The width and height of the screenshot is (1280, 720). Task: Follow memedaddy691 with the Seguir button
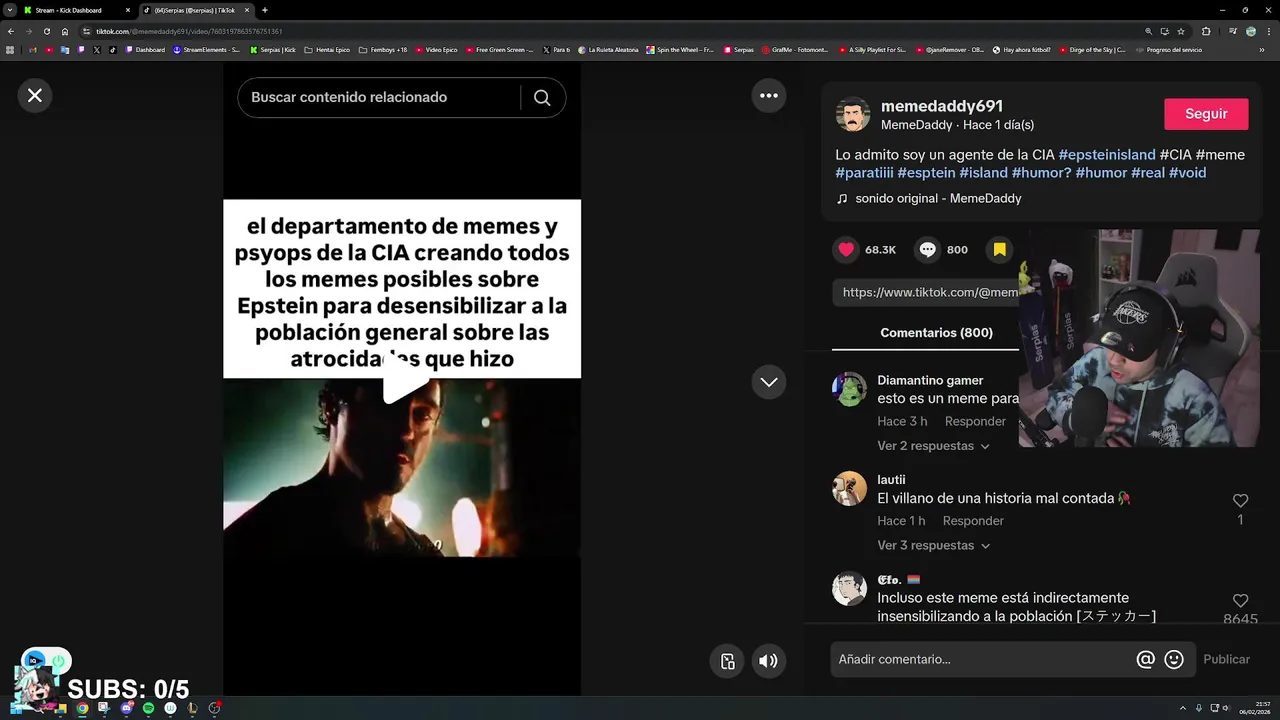pyautogui.click(x=1206, y=114)
